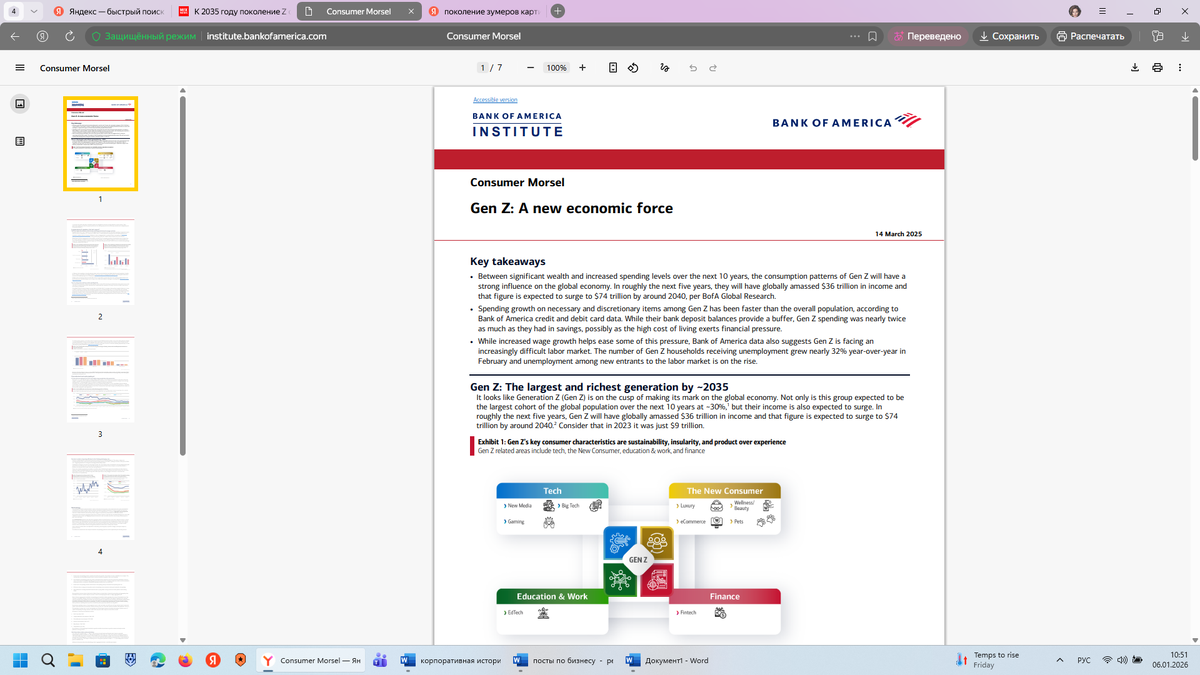
Task: Open the browser side panel icon
Action: tap(1157, 36)
